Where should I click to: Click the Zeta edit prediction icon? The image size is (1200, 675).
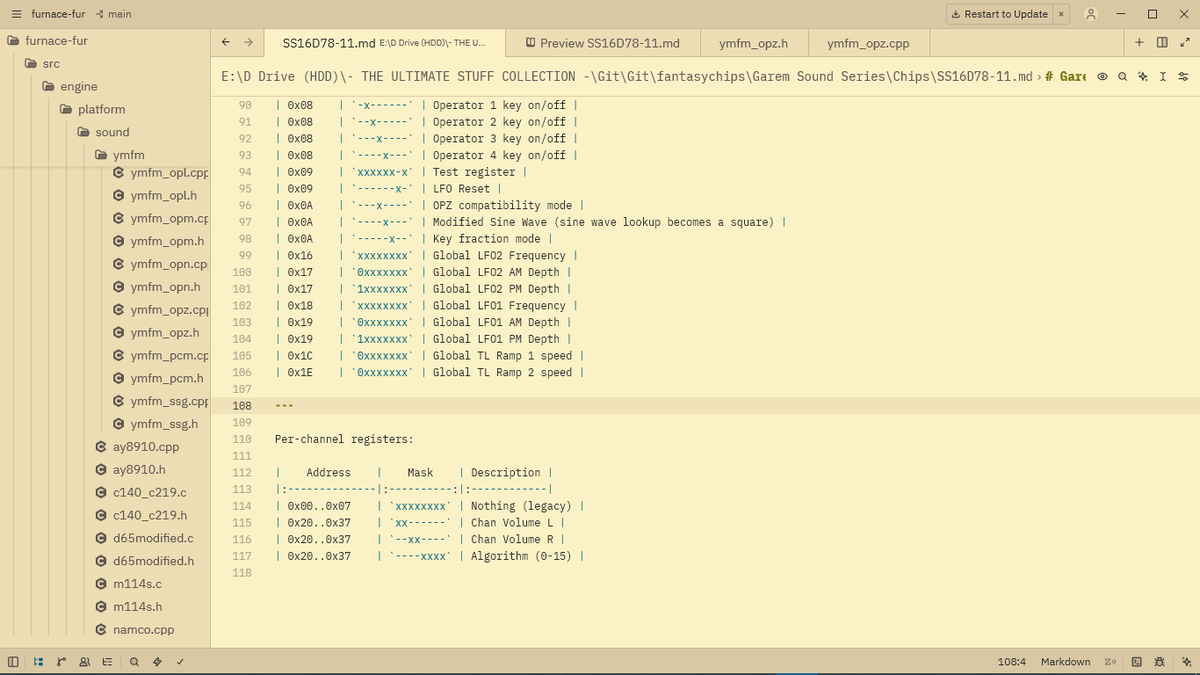1111,662
